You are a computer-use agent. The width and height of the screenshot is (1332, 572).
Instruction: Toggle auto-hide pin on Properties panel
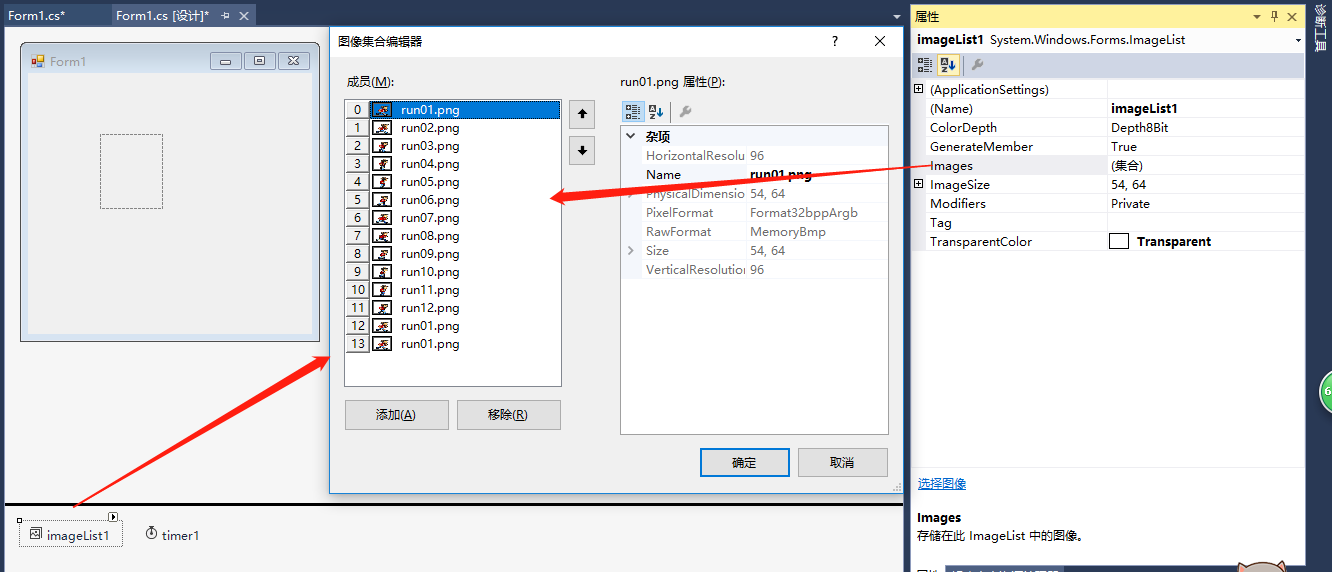(1274, 16)
